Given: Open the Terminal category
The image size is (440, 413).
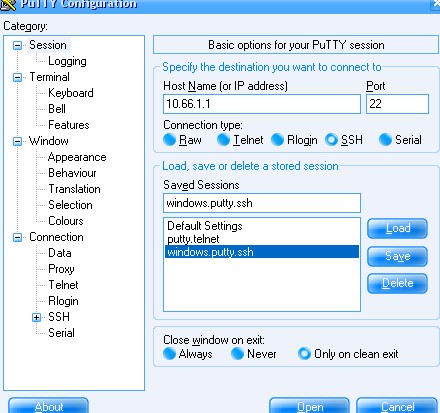Looking at the screenshot, I should (49, 77).
